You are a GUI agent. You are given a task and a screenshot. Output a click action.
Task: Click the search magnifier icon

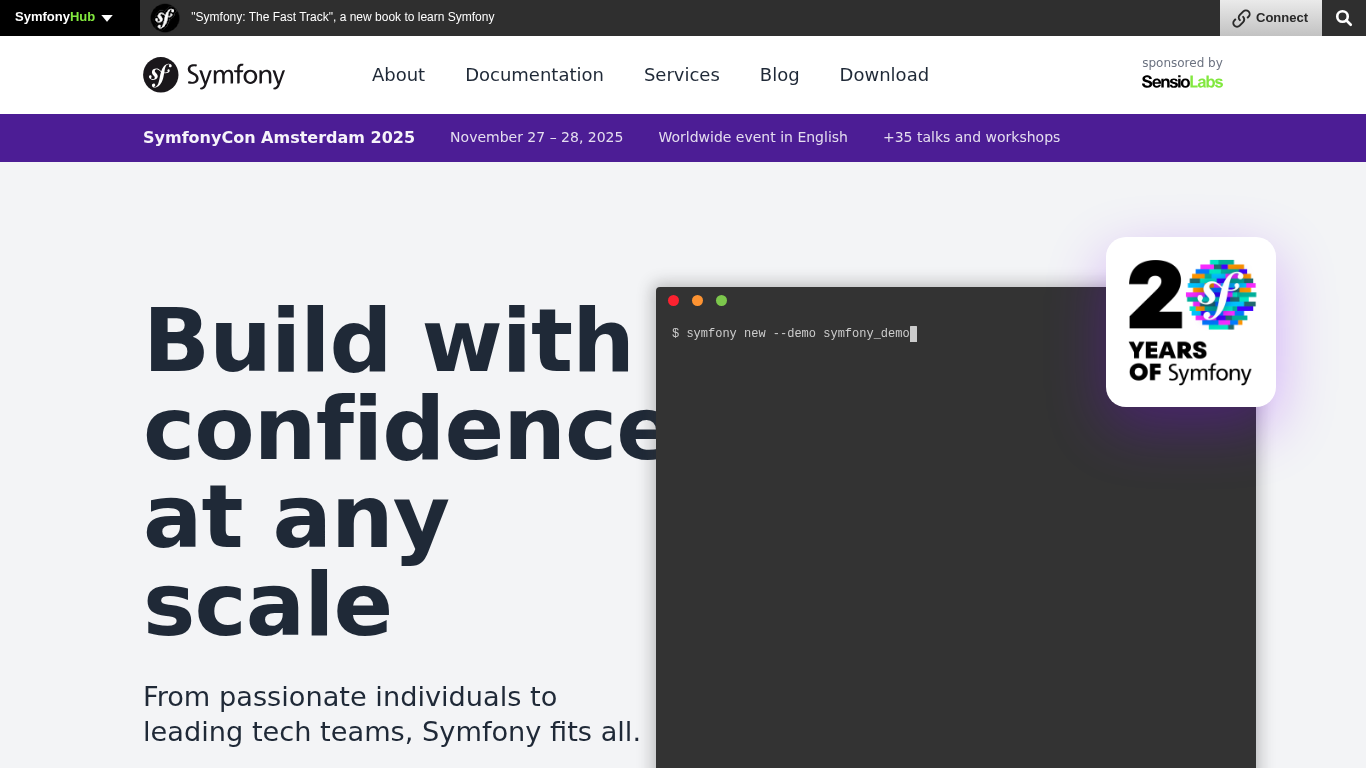[1344, 18]
